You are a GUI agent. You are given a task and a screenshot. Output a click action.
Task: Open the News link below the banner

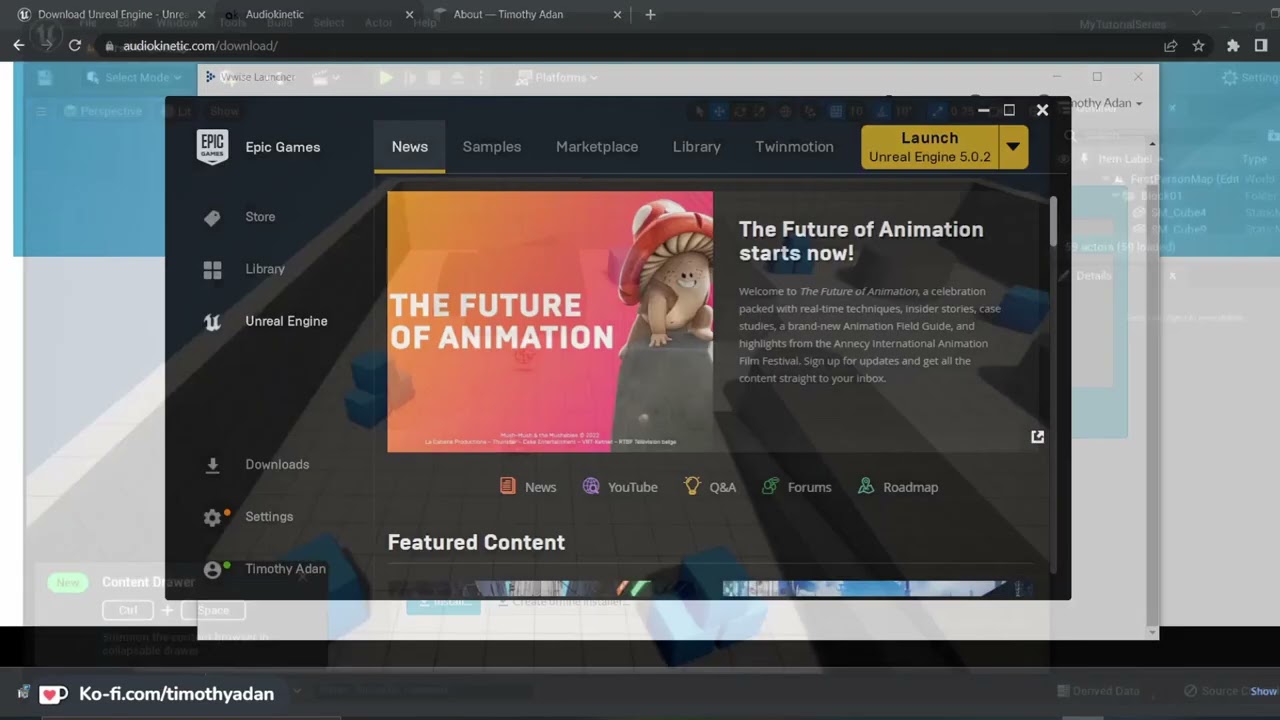click(528, 487)
